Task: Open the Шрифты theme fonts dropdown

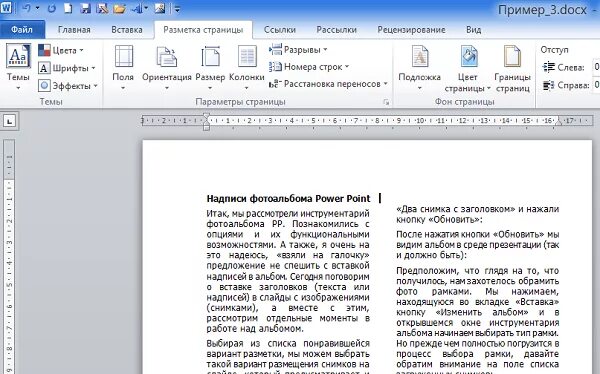Action: point(67,68)
